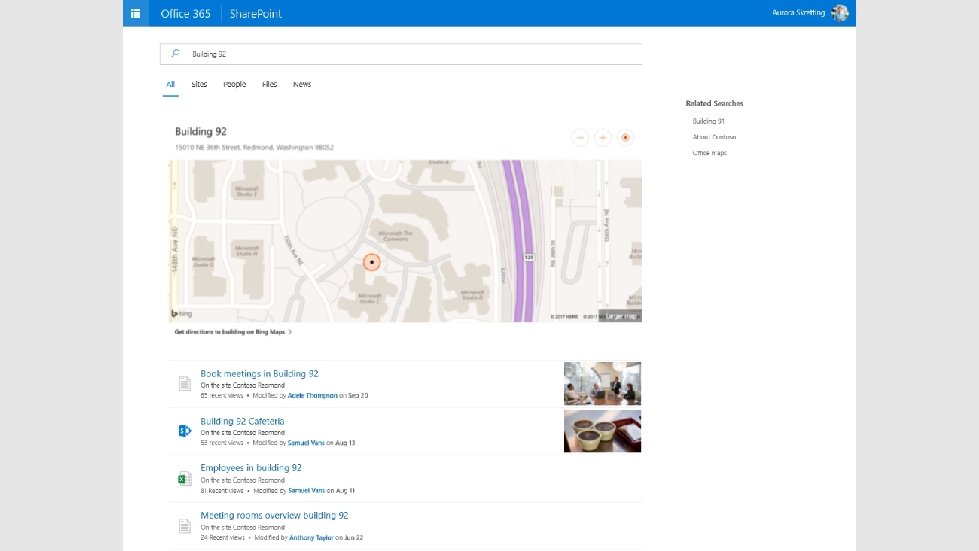Click the Aurora user name in header
The image size is (979, 551).
pyautogui.click(x=799, y=12)
